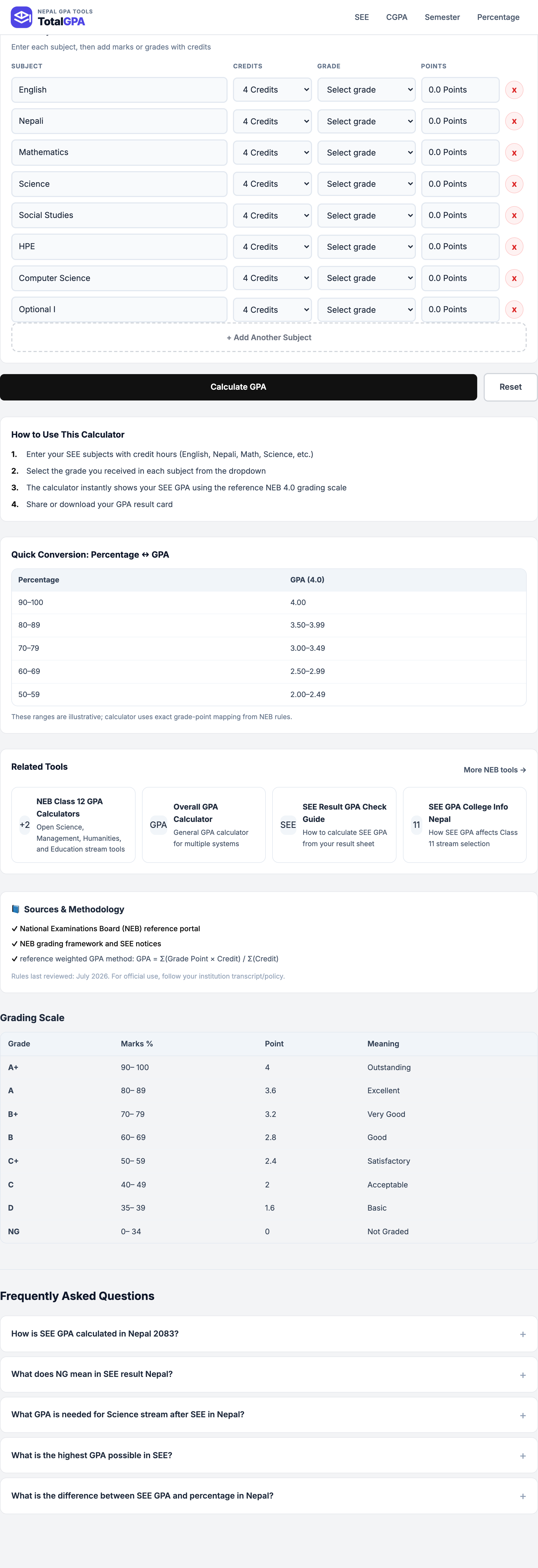538x1568 pixels.
Task: Click Add Another Subject
Action: click(x=268, y=338)
